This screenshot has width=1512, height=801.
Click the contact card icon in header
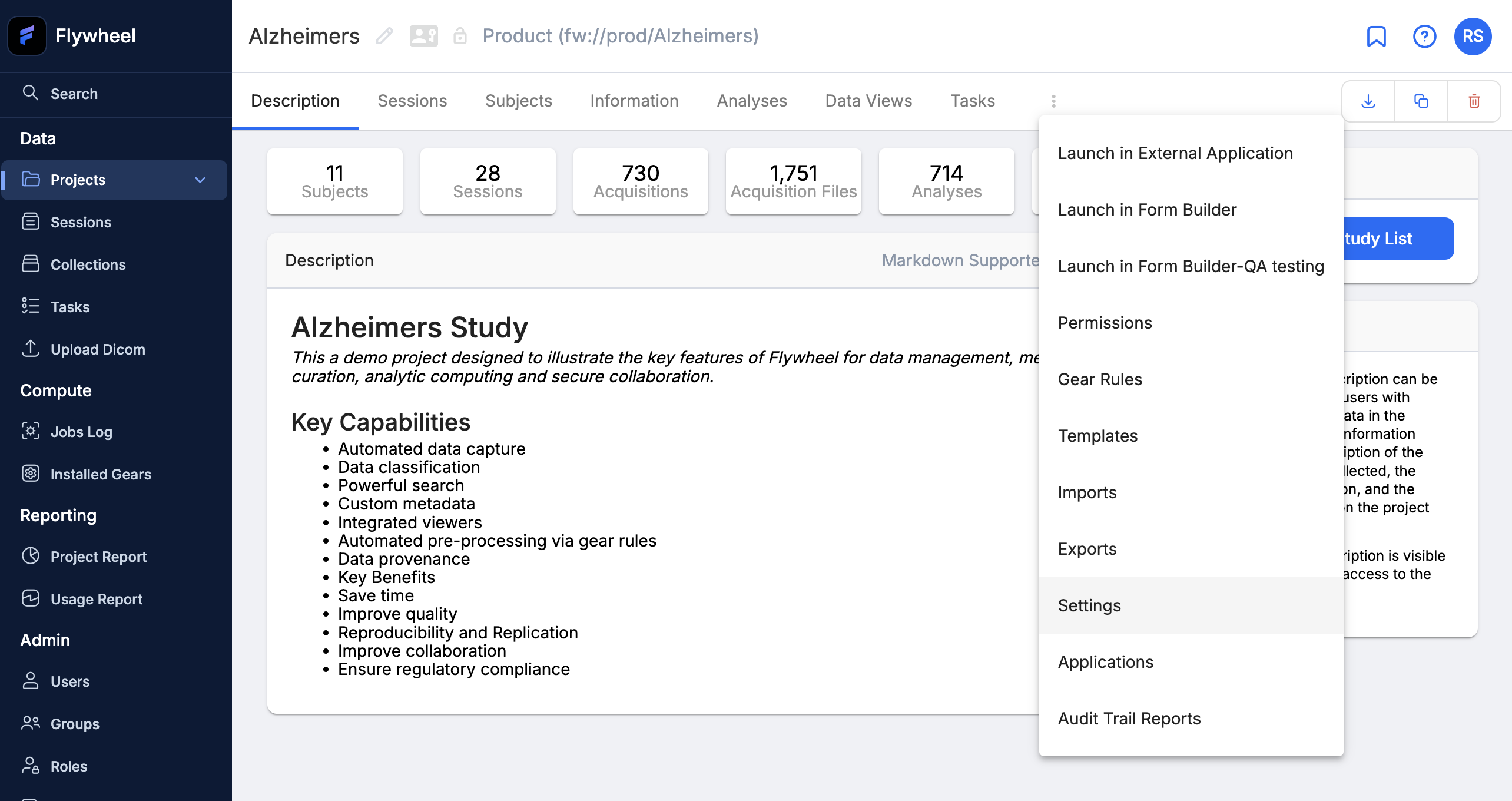pos(424,36)
